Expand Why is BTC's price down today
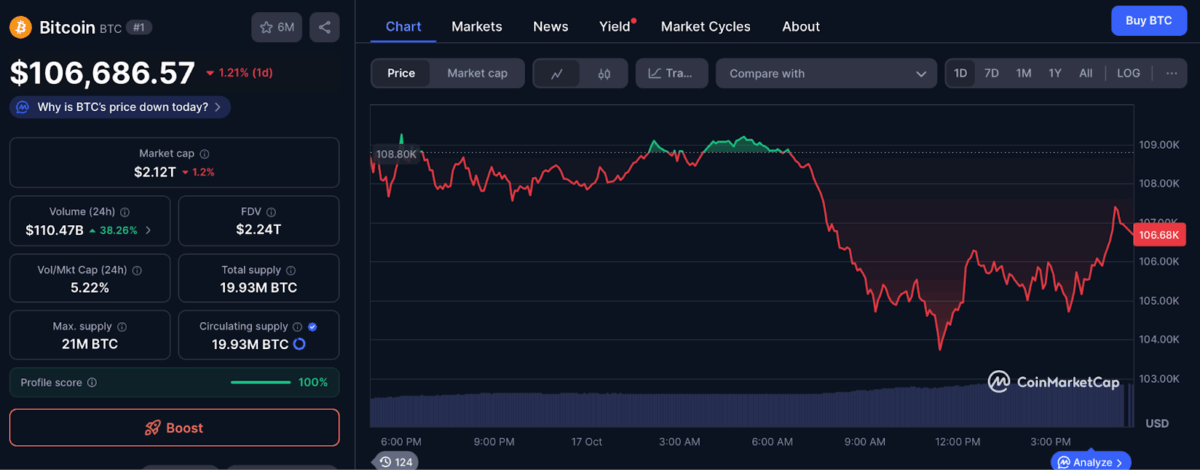This screenshot has width=1200, height=470. tap(120, 107)
